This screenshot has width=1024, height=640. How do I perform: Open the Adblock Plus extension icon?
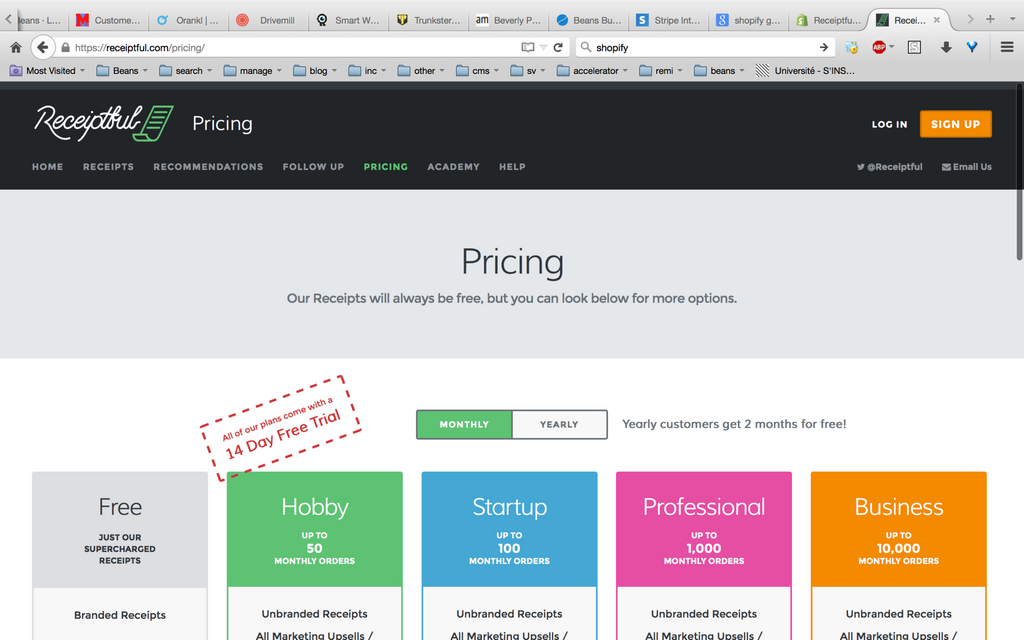[879, 47]
